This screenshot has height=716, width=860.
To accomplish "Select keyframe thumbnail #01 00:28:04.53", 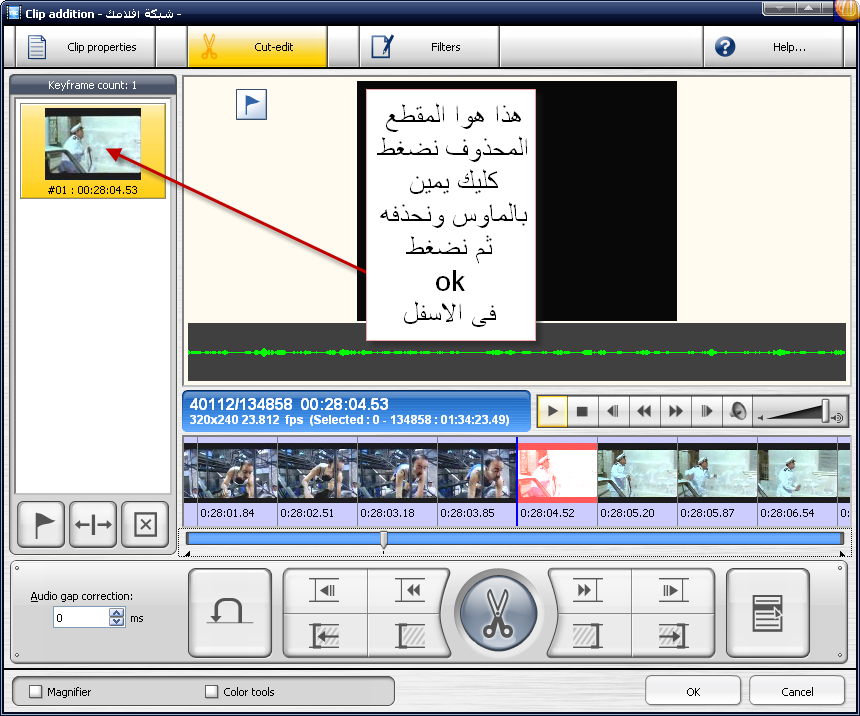I will click(x=93, y=151).
